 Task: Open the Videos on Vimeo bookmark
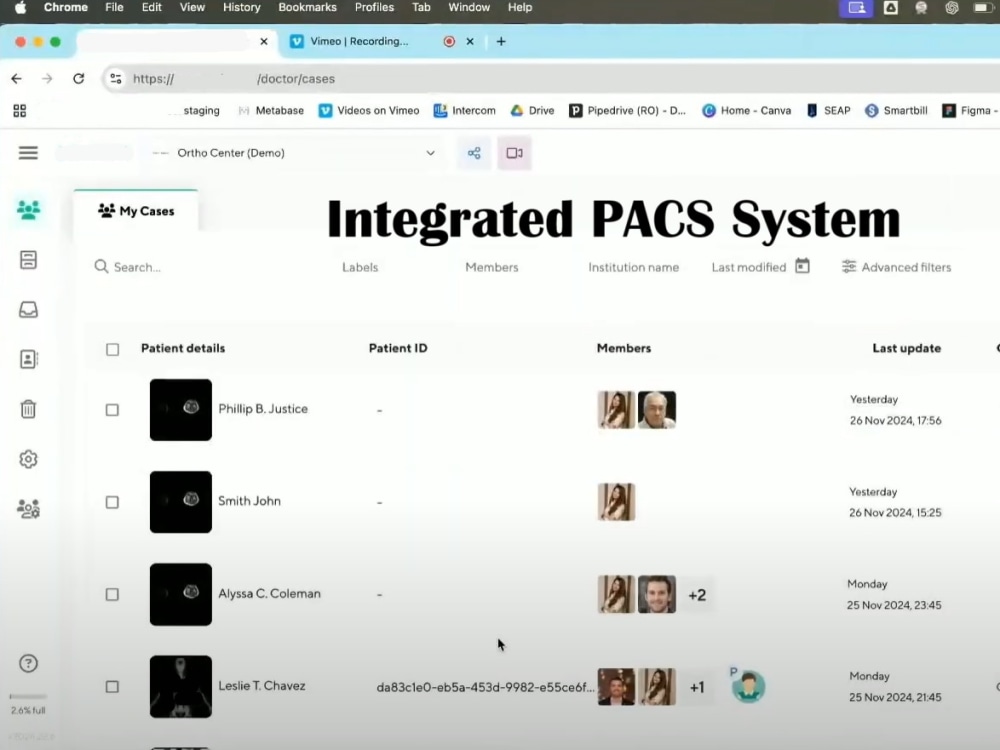[x=369, y=110]
